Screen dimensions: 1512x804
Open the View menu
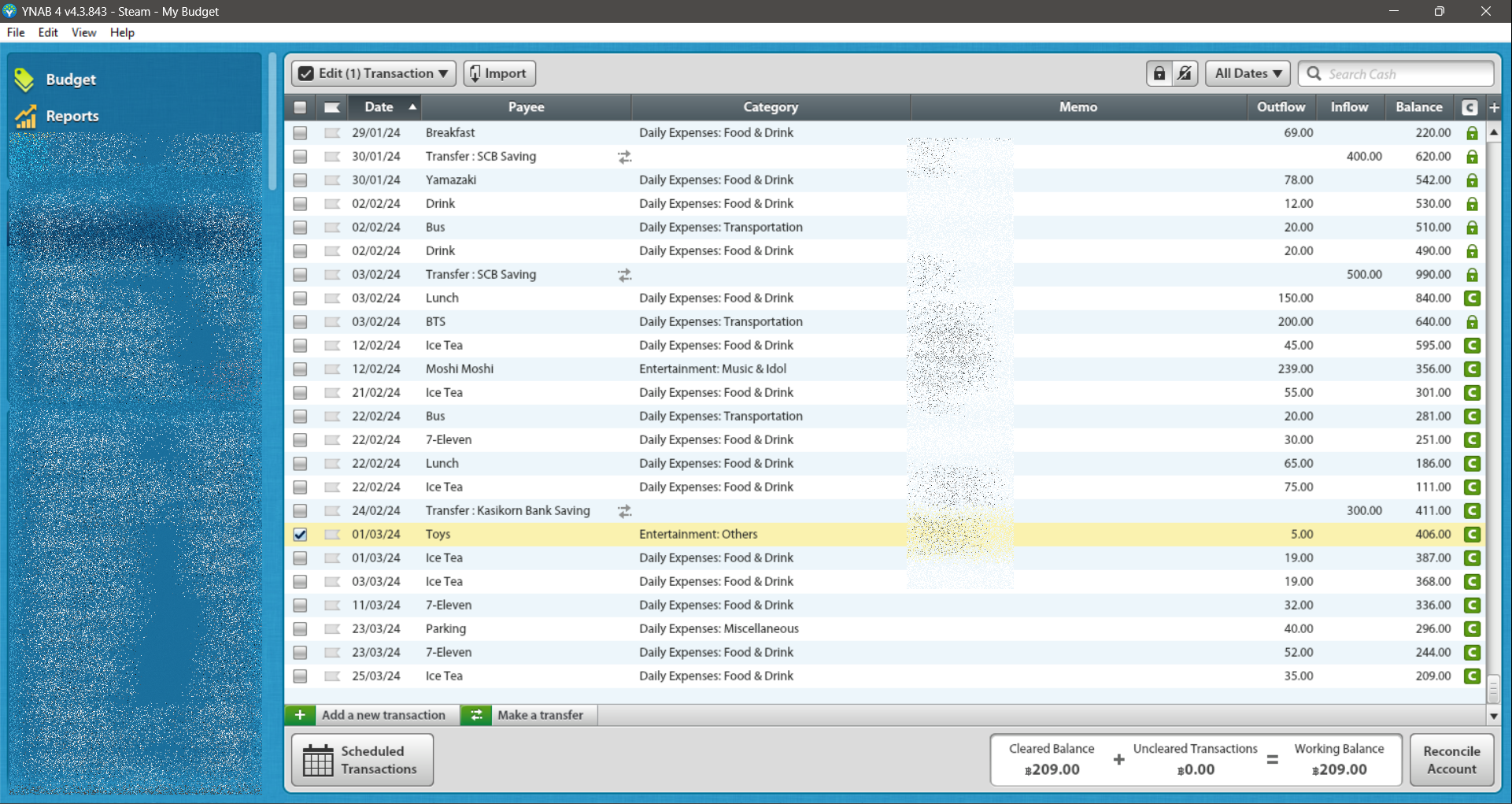coord(83,33)
